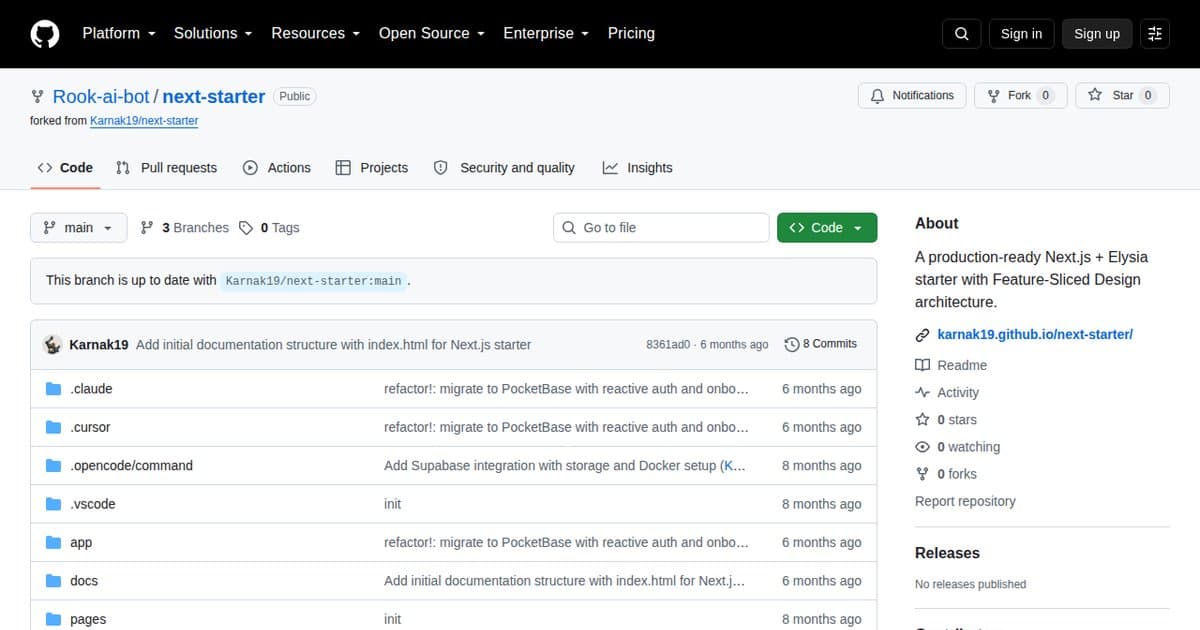Open the appearance settings sliders icon

[x=1155, y=34]
